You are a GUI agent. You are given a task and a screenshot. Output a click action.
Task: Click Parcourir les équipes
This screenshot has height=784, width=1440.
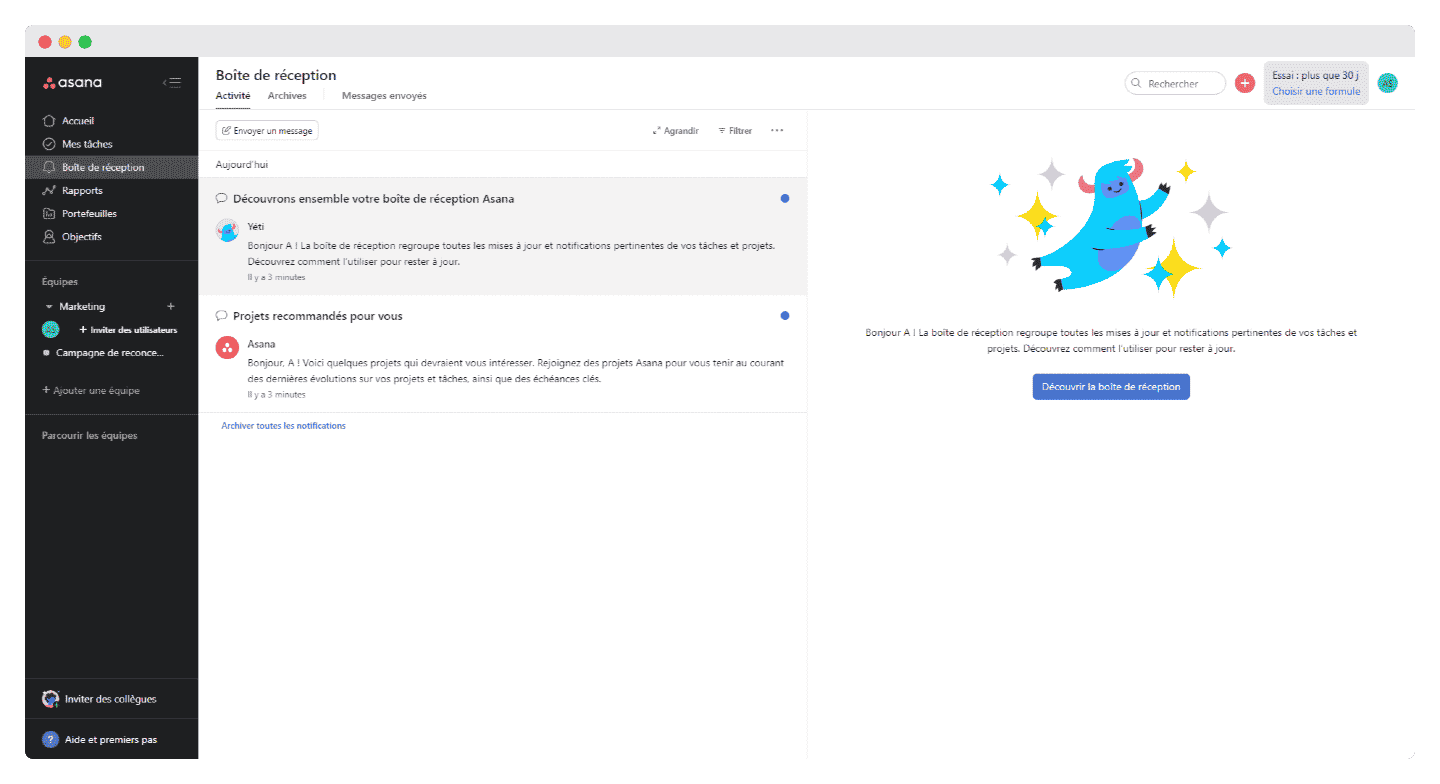(90, 436)
